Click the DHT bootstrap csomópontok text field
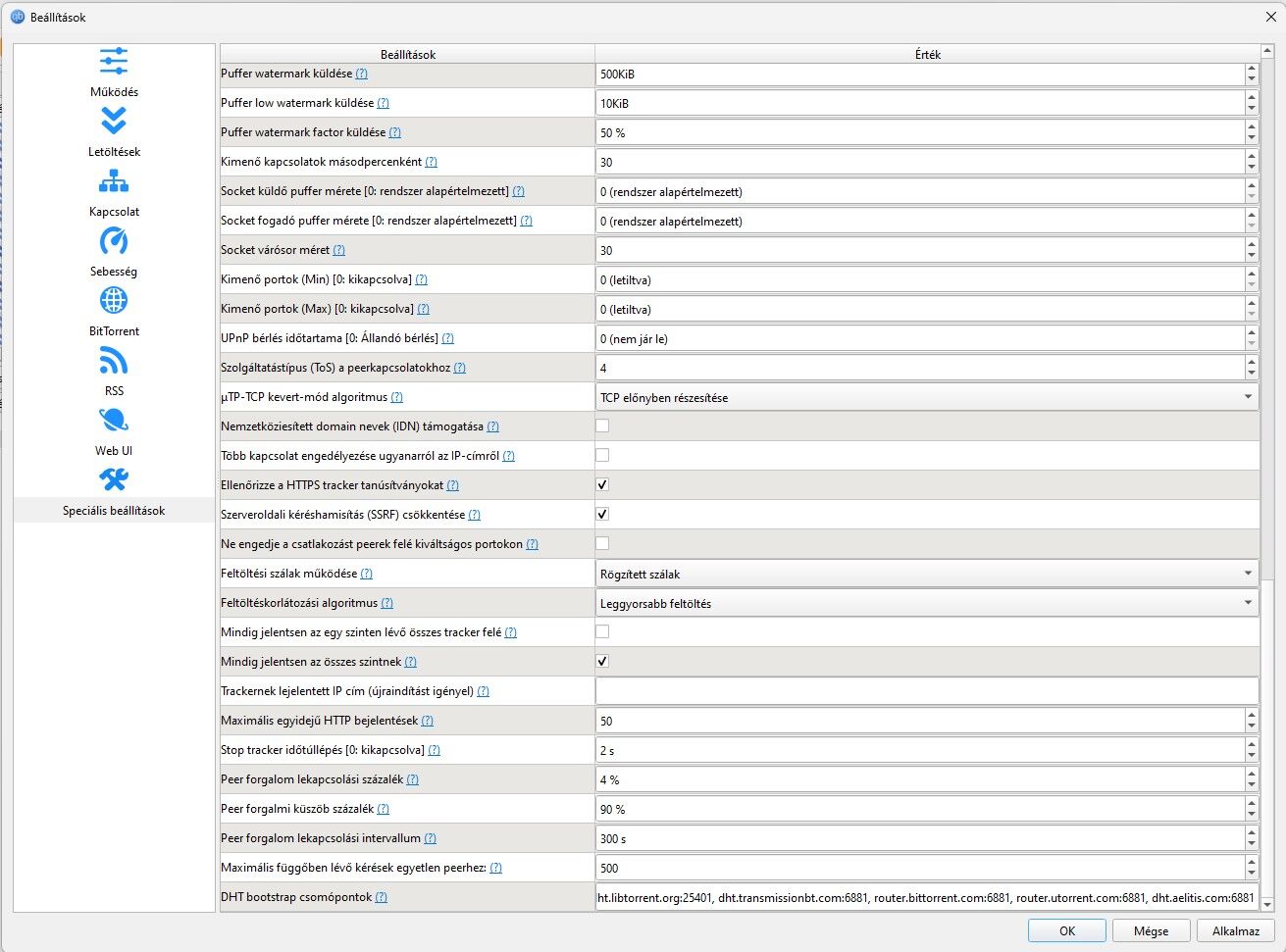The image size is (1286, 952). click(x=927, y=897)
